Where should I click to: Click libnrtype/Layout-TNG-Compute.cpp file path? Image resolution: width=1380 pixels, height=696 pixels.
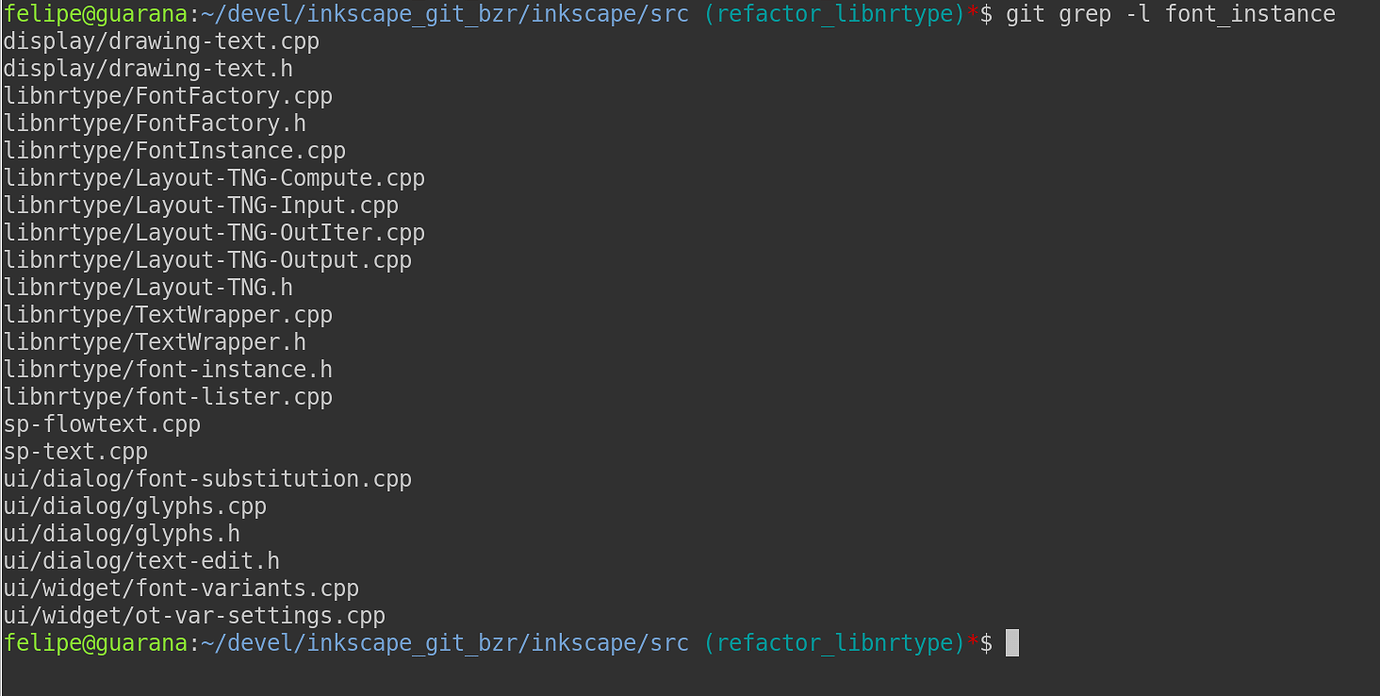click(214, 178)
